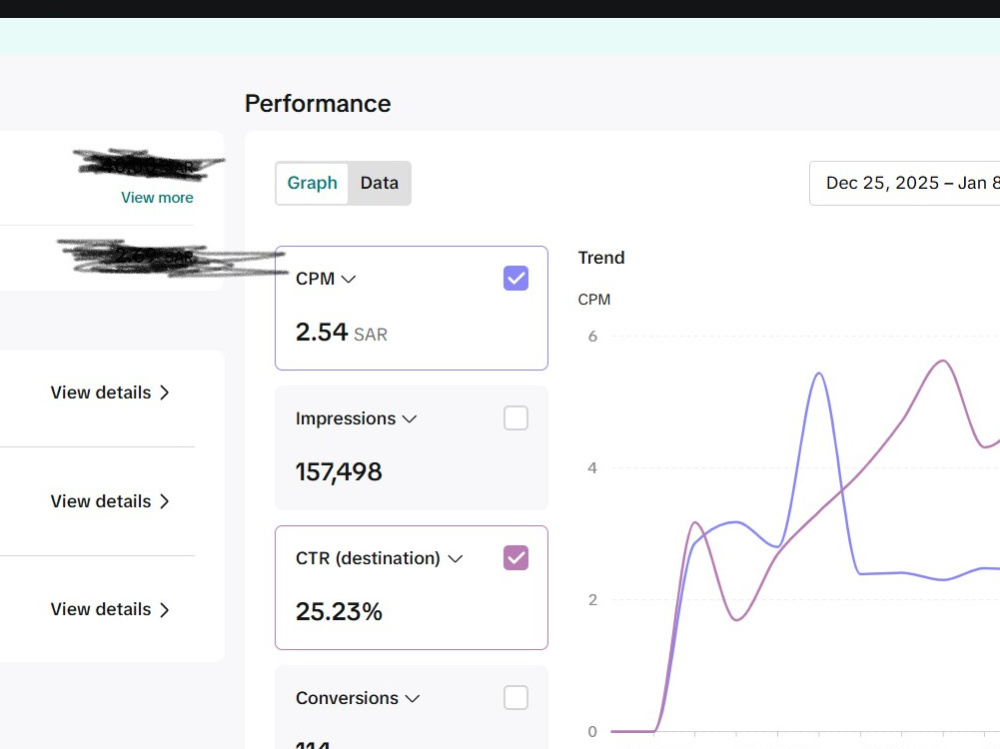Click the y-axis value 2
This screenshot has width=1000, height=749.
pyautogui.click(x=592, y=600)
